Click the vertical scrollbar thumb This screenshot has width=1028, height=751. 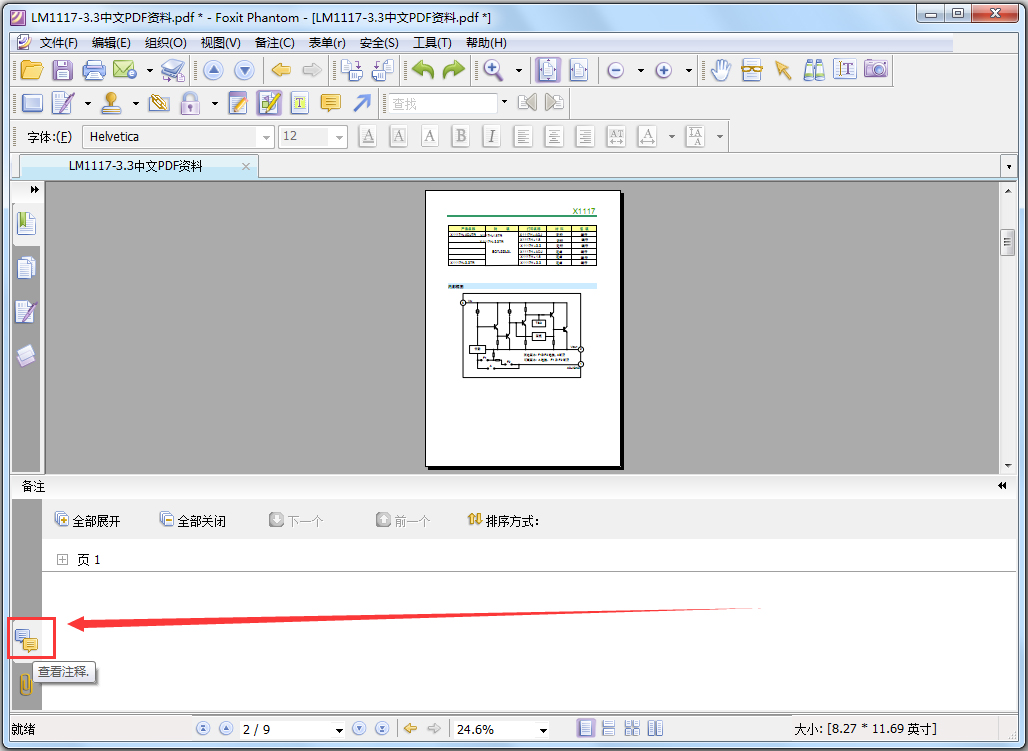pos(1008,242)
